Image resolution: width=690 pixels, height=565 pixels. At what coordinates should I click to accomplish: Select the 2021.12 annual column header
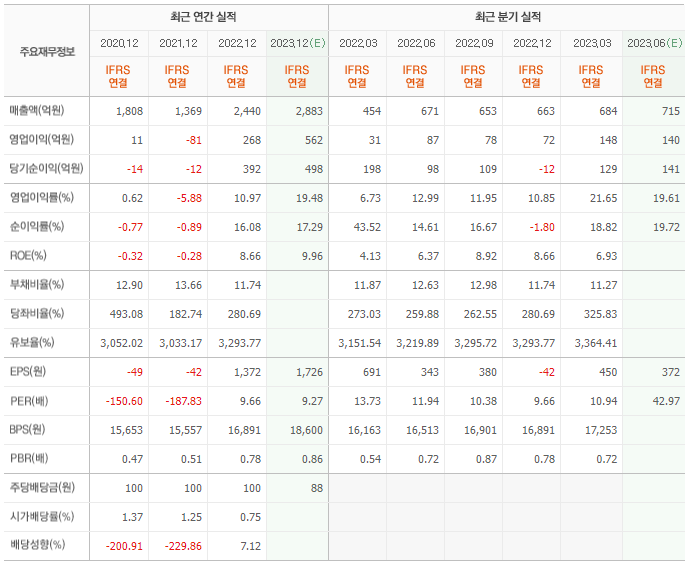tap(178, 43)
